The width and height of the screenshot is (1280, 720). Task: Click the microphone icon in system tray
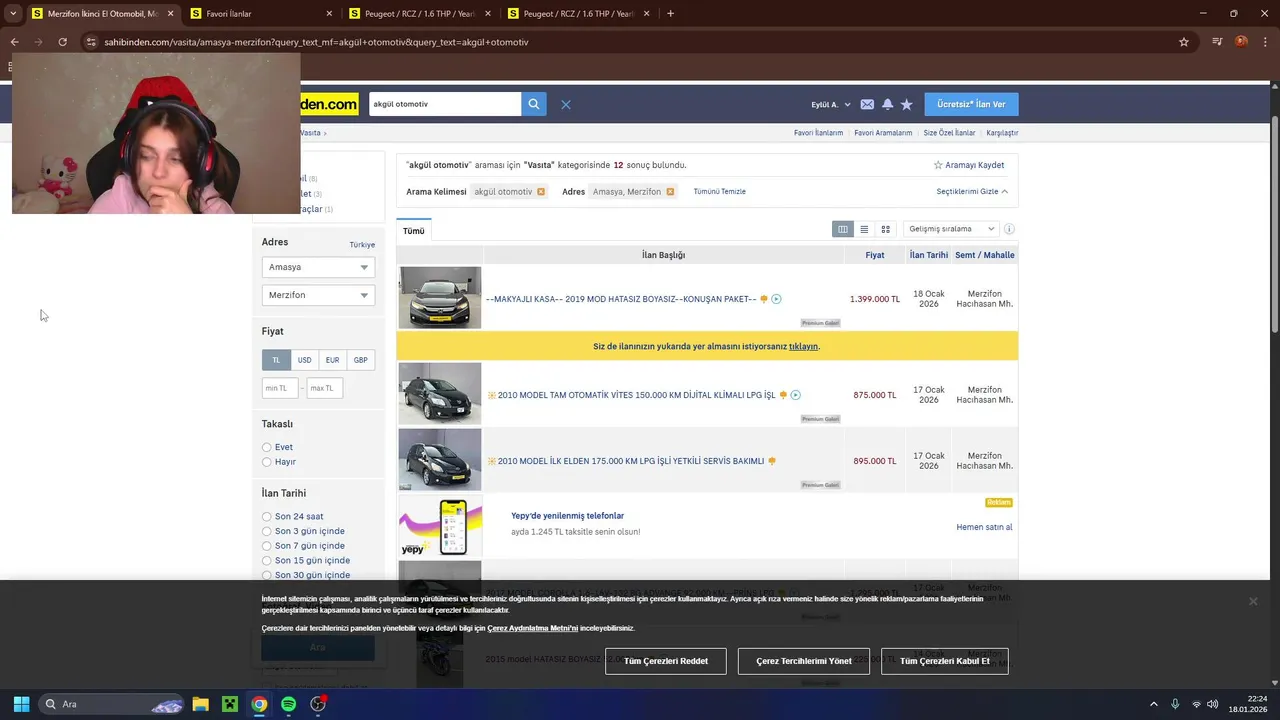(1175, 704)
